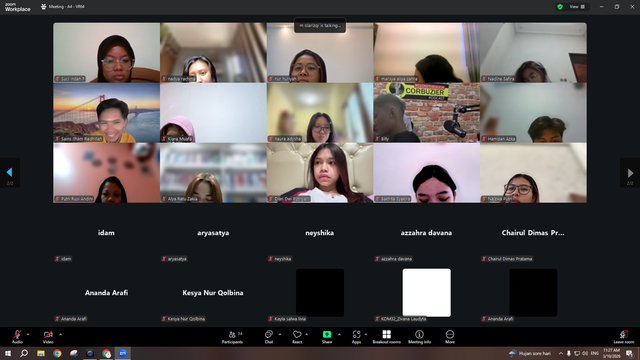Open audio options caret next to Audio

pos(28,334)
